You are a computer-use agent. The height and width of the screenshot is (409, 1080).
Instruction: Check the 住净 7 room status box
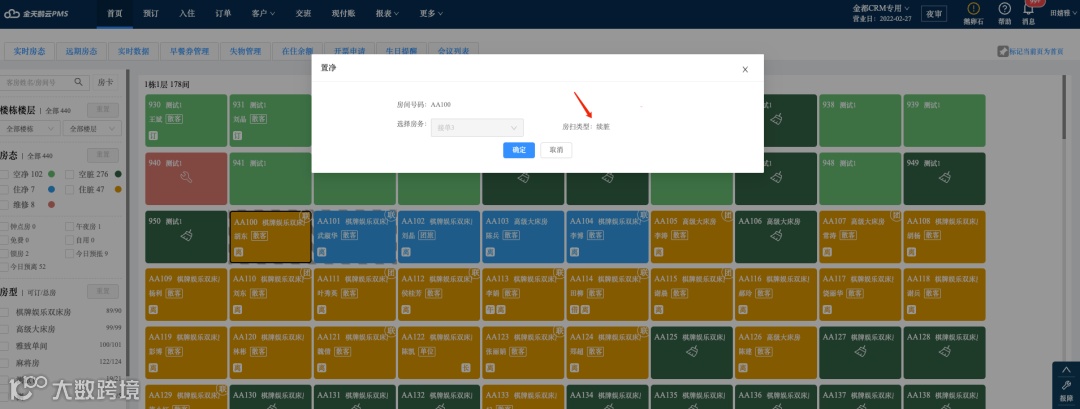pos(5,189)
